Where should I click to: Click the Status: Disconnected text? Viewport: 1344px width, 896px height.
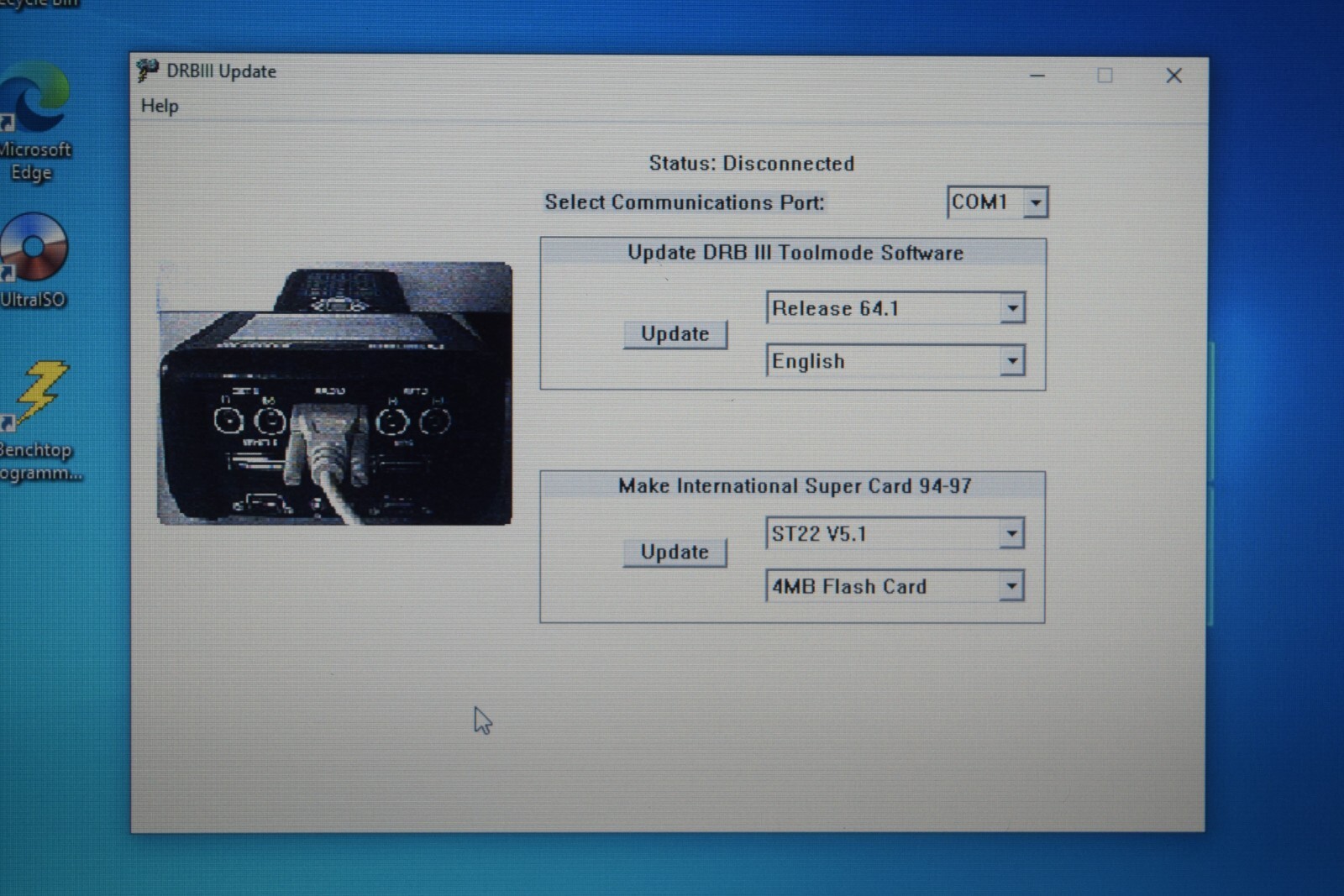click(x=751, y=163)
